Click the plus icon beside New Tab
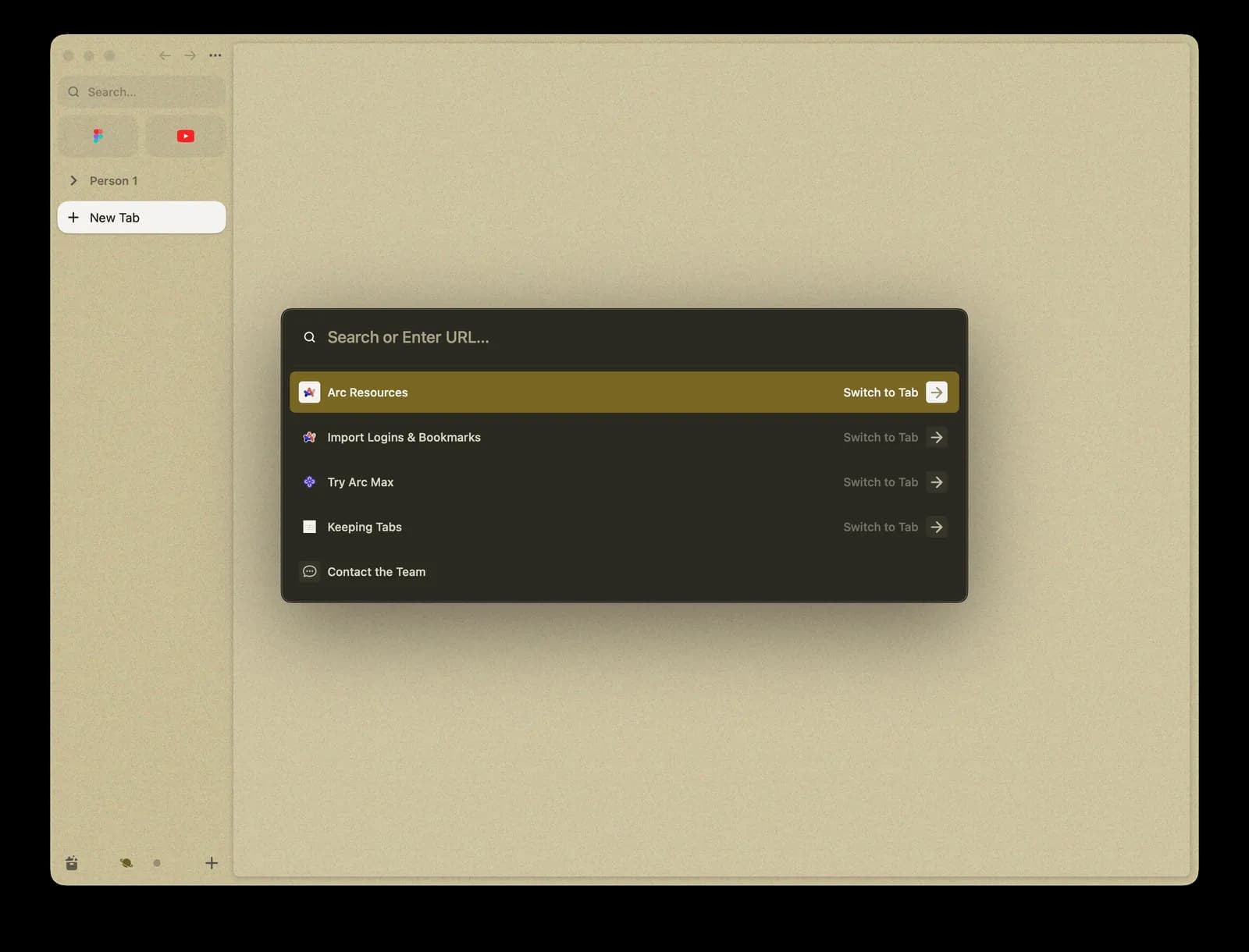The image size is (1249, 952). pyautogui.click(x=73, y=217)
